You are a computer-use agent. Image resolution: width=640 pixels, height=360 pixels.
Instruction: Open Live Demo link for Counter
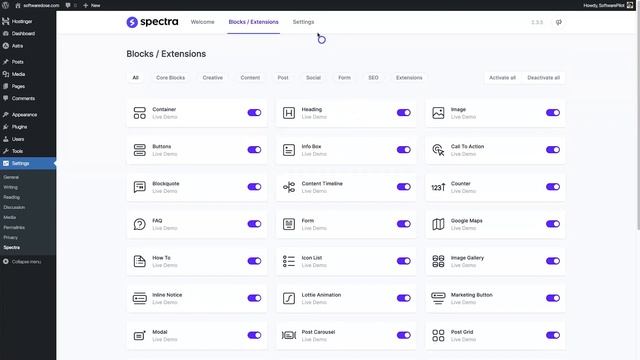click(464, 191)
